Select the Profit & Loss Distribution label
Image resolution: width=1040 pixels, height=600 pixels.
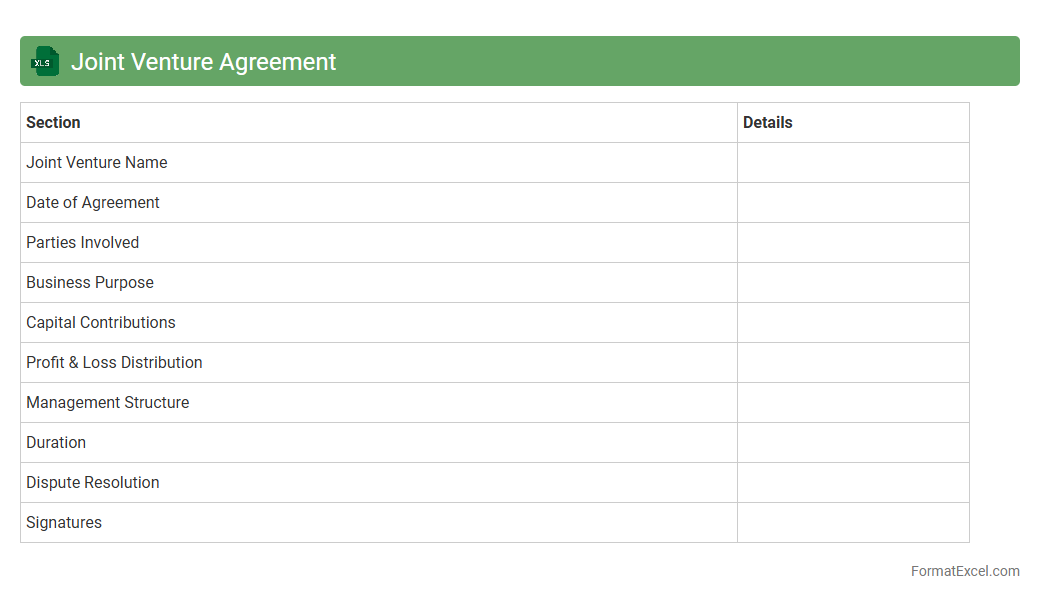114,362
